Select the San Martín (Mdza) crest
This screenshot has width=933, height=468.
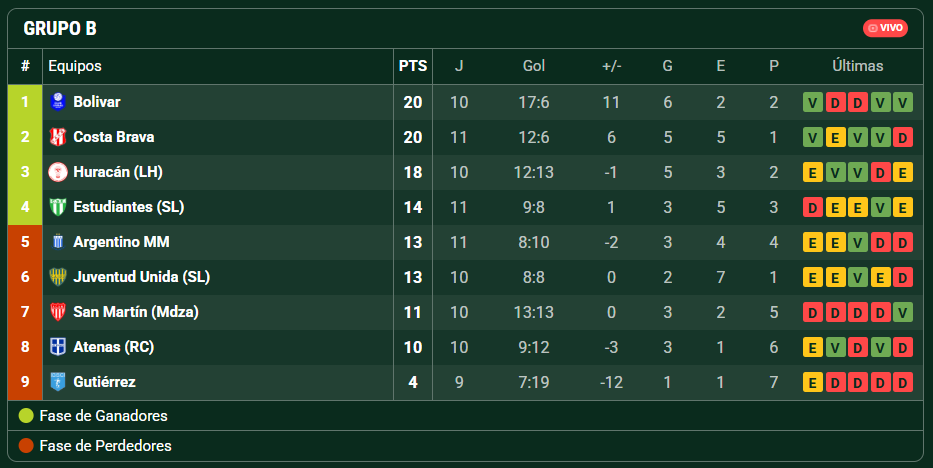[58, 312]
